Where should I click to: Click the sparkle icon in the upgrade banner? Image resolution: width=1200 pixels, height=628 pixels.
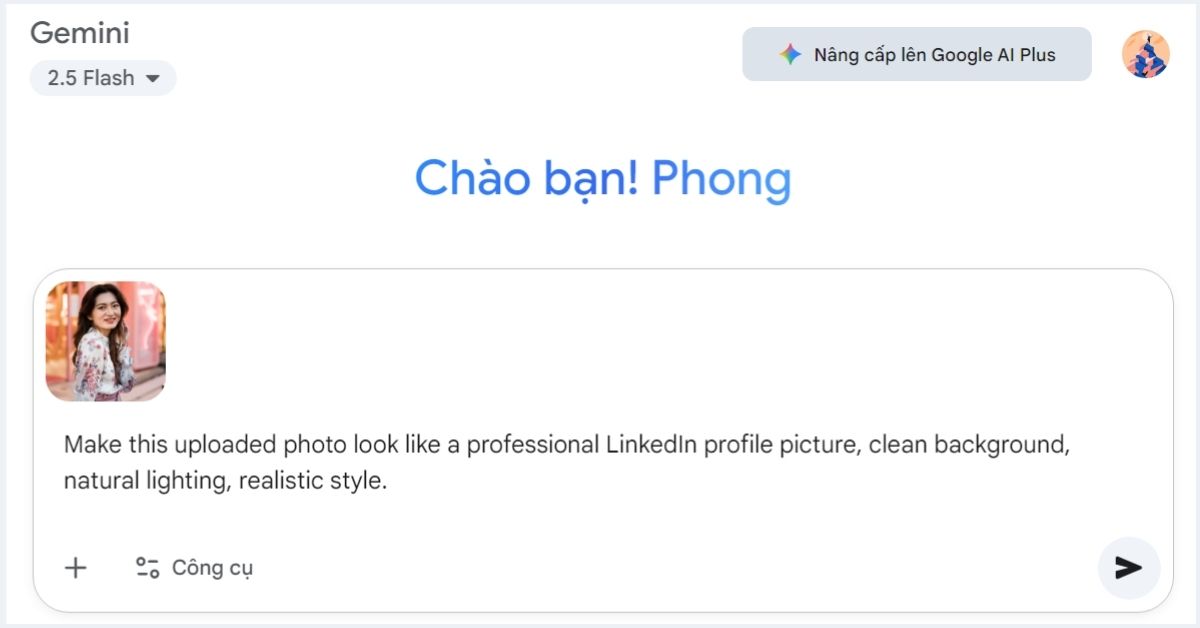click(789, 54)
